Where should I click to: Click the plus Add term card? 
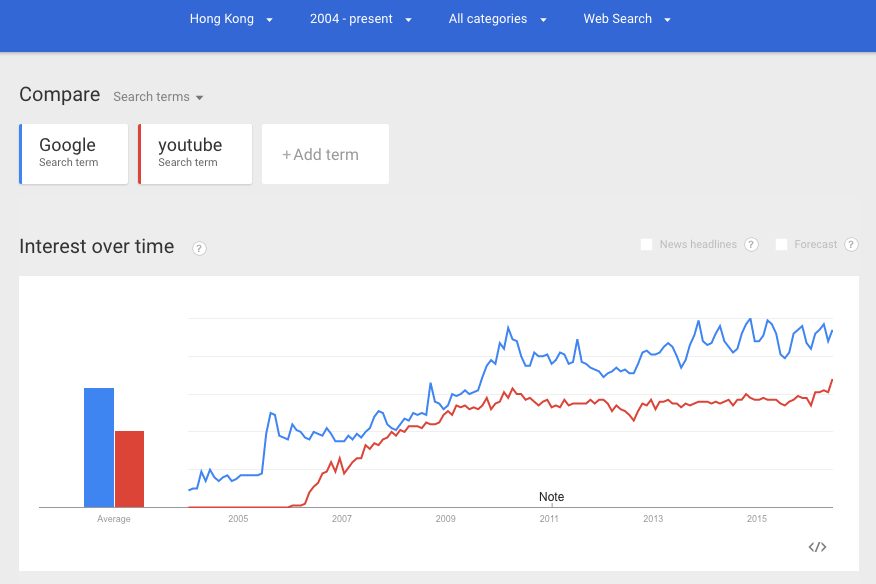[325, 154]
